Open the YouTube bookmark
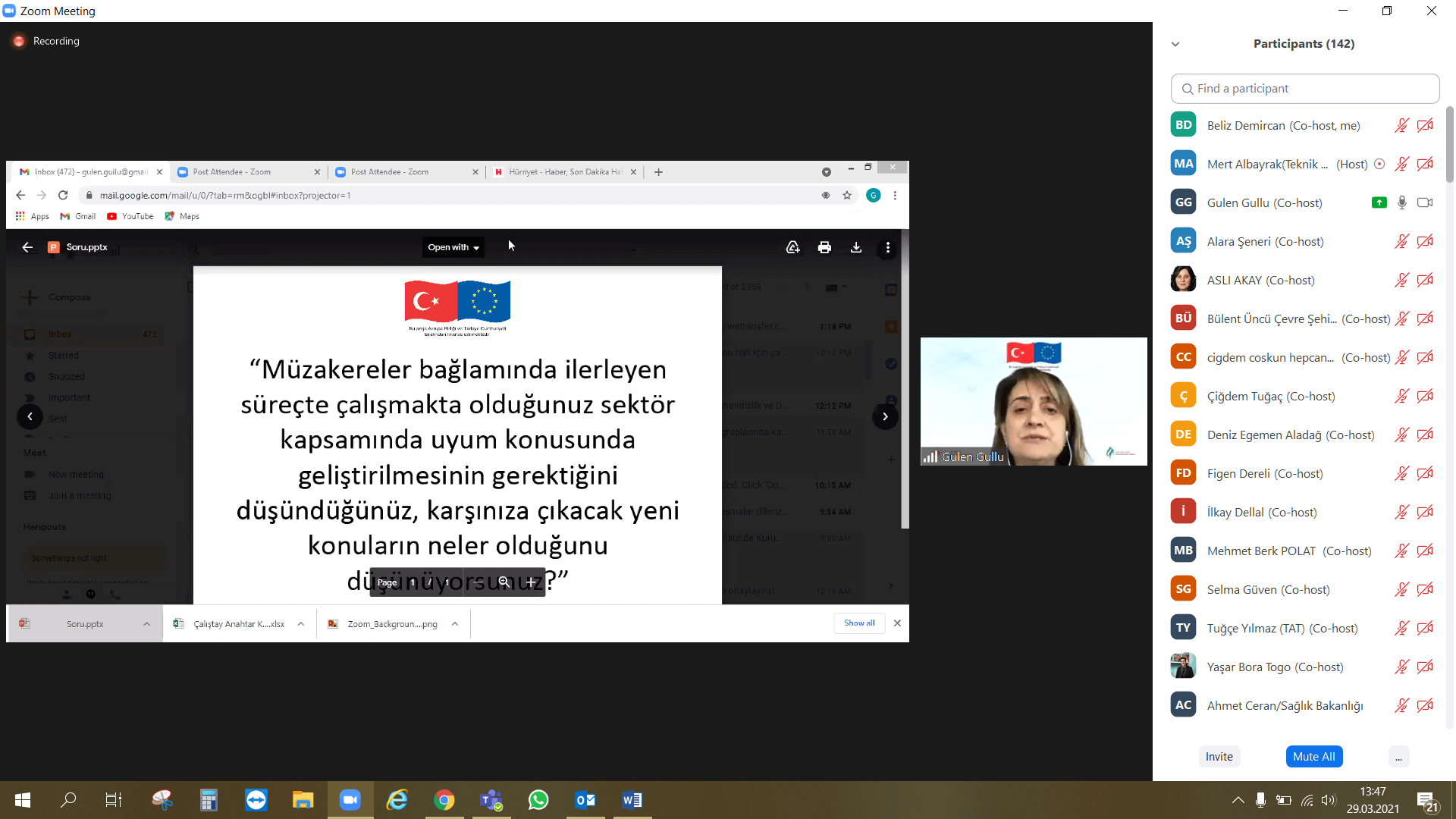Screen dimensions: 1456x819 pos(130,216)
